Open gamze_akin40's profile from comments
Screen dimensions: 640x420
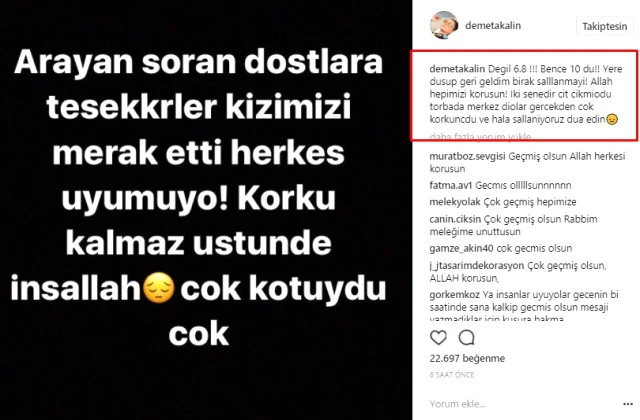coord(461,249)
